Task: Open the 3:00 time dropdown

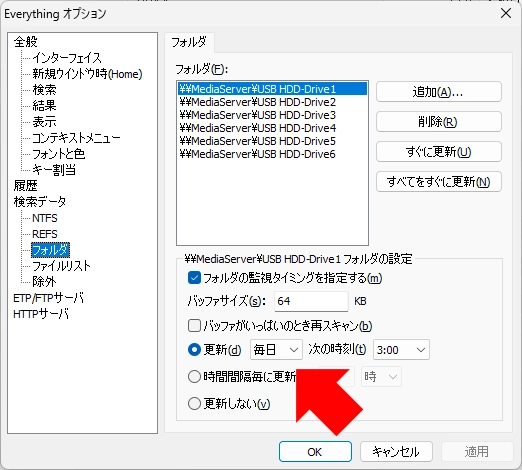Action: coord(401,350)
